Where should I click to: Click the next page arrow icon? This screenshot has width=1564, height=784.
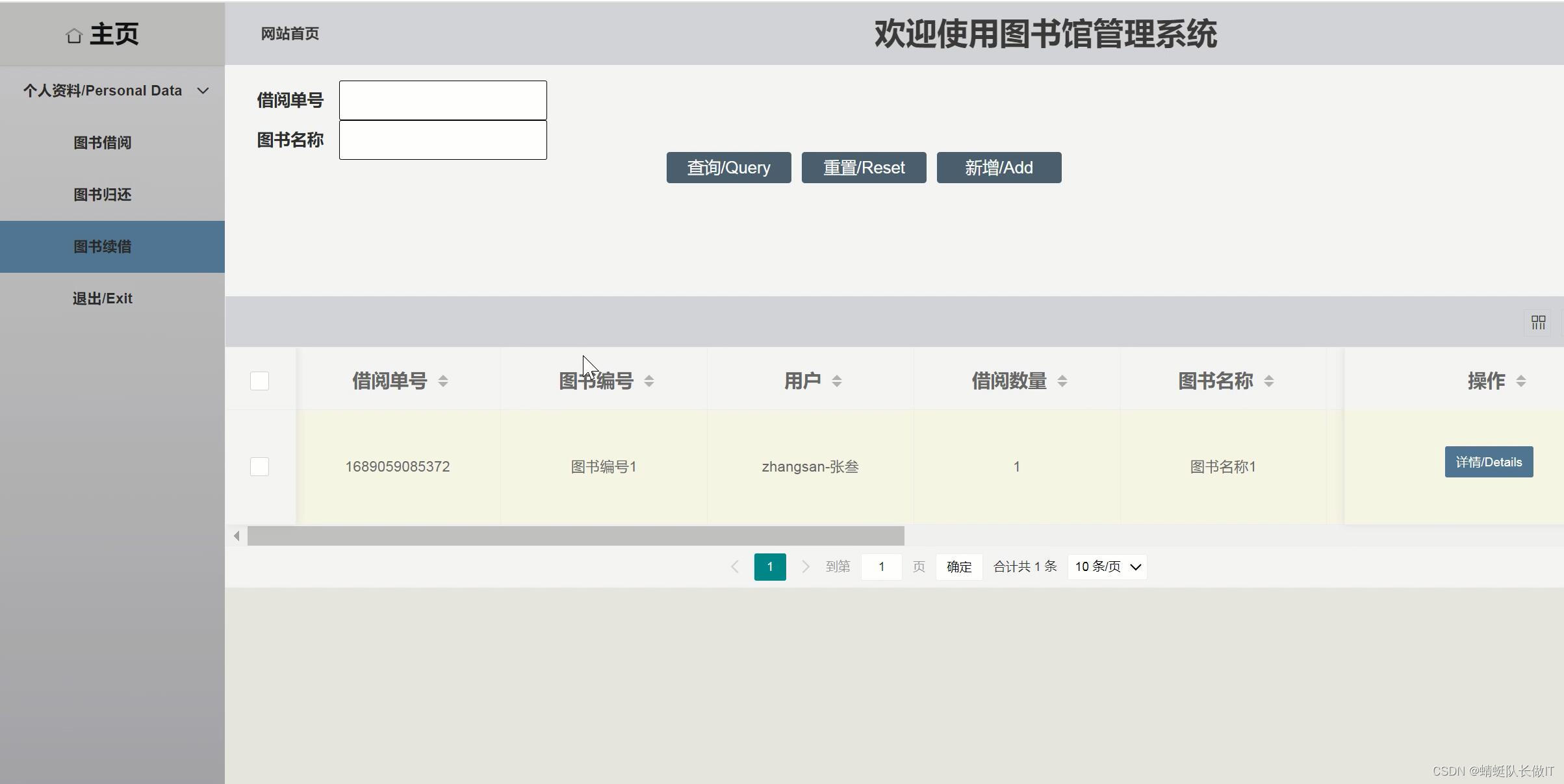coord(805,566)
